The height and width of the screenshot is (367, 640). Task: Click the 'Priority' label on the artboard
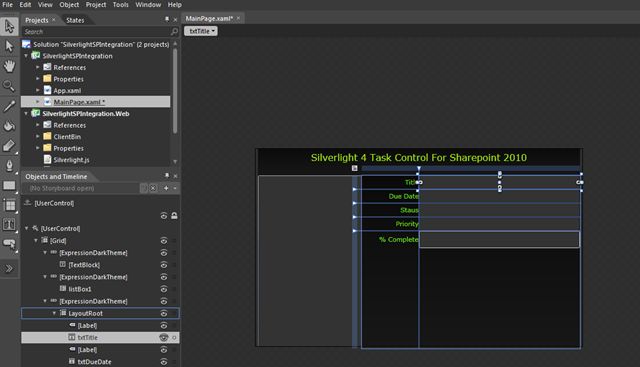tap(407, 224)
